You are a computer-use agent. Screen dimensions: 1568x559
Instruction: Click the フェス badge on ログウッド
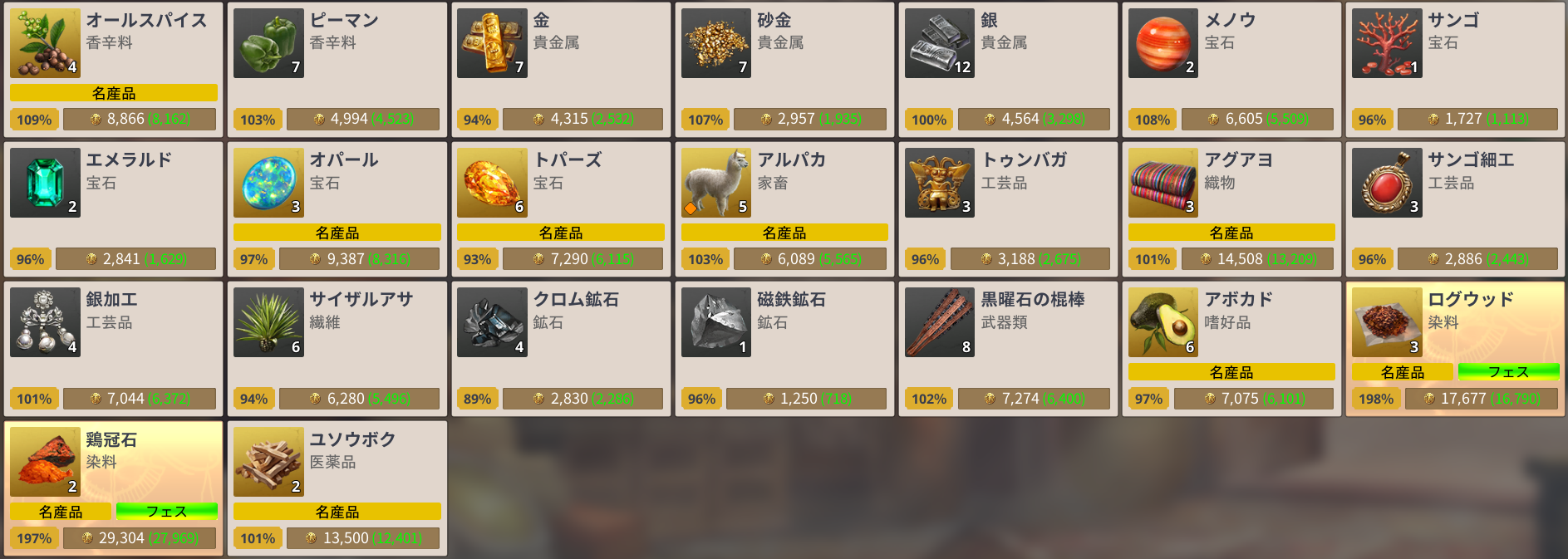tap(1508, 372)
